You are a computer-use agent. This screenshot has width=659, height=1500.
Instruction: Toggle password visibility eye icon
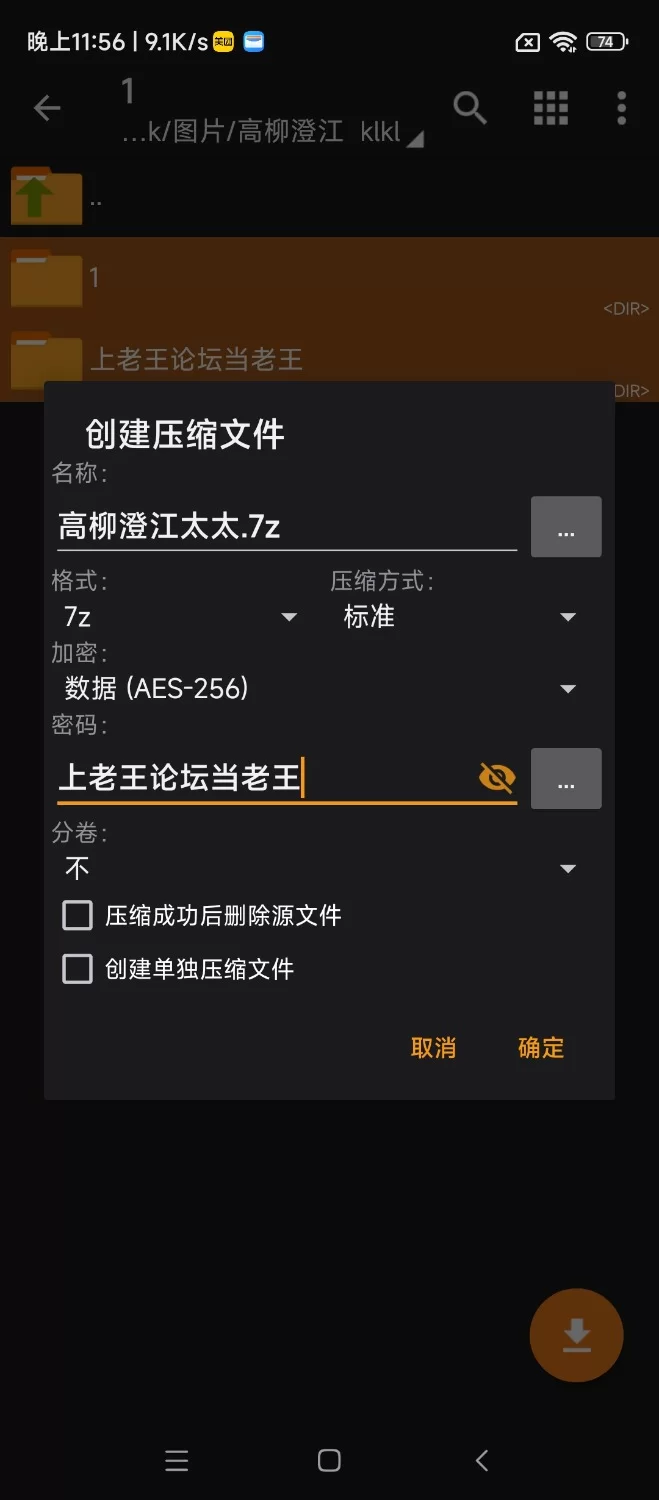(497, 777)
